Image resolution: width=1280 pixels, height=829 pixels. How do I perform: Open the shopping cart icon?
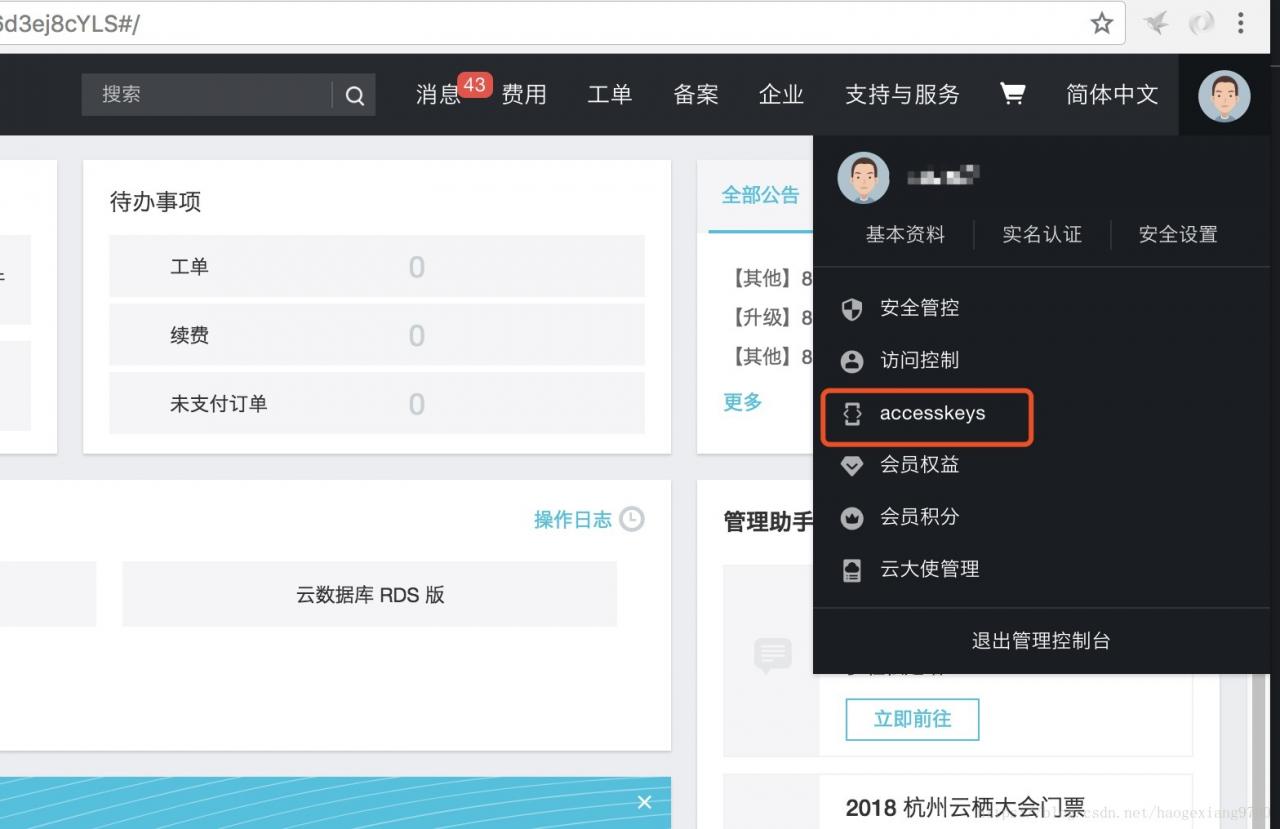click(1012, 94)
